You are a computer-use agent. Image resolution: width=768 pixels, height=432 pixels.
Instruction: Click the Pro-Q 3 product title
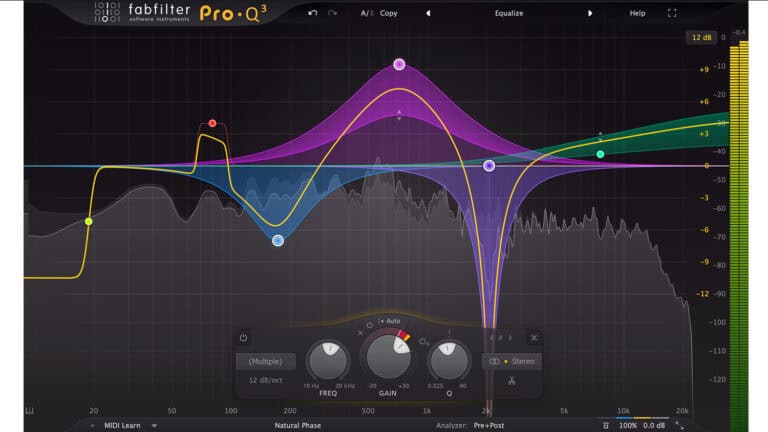pyautogui.click(x=233, y=14)
